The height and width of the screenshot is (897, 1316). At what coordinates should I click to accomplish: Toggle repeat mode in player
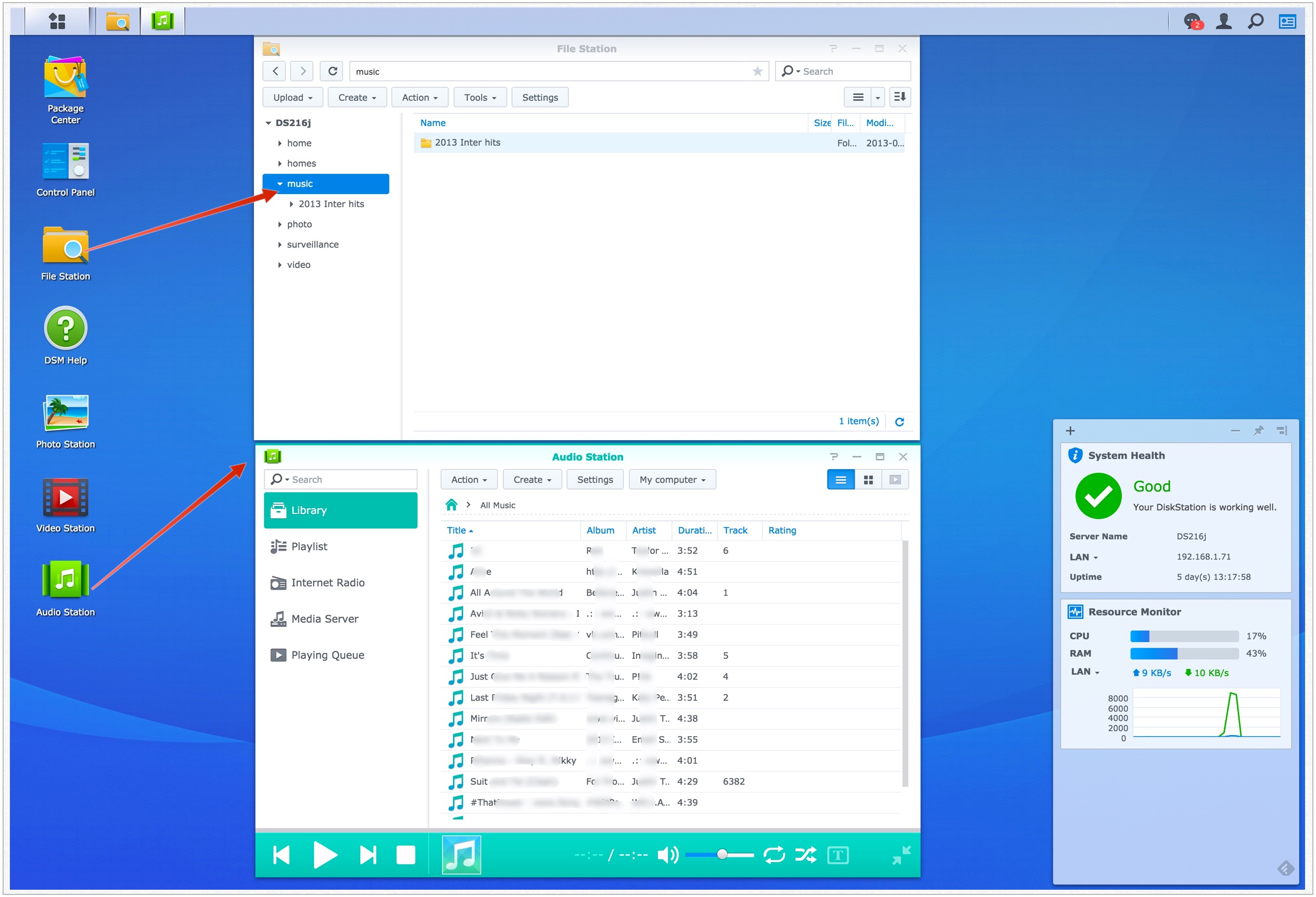click(774, 854)
